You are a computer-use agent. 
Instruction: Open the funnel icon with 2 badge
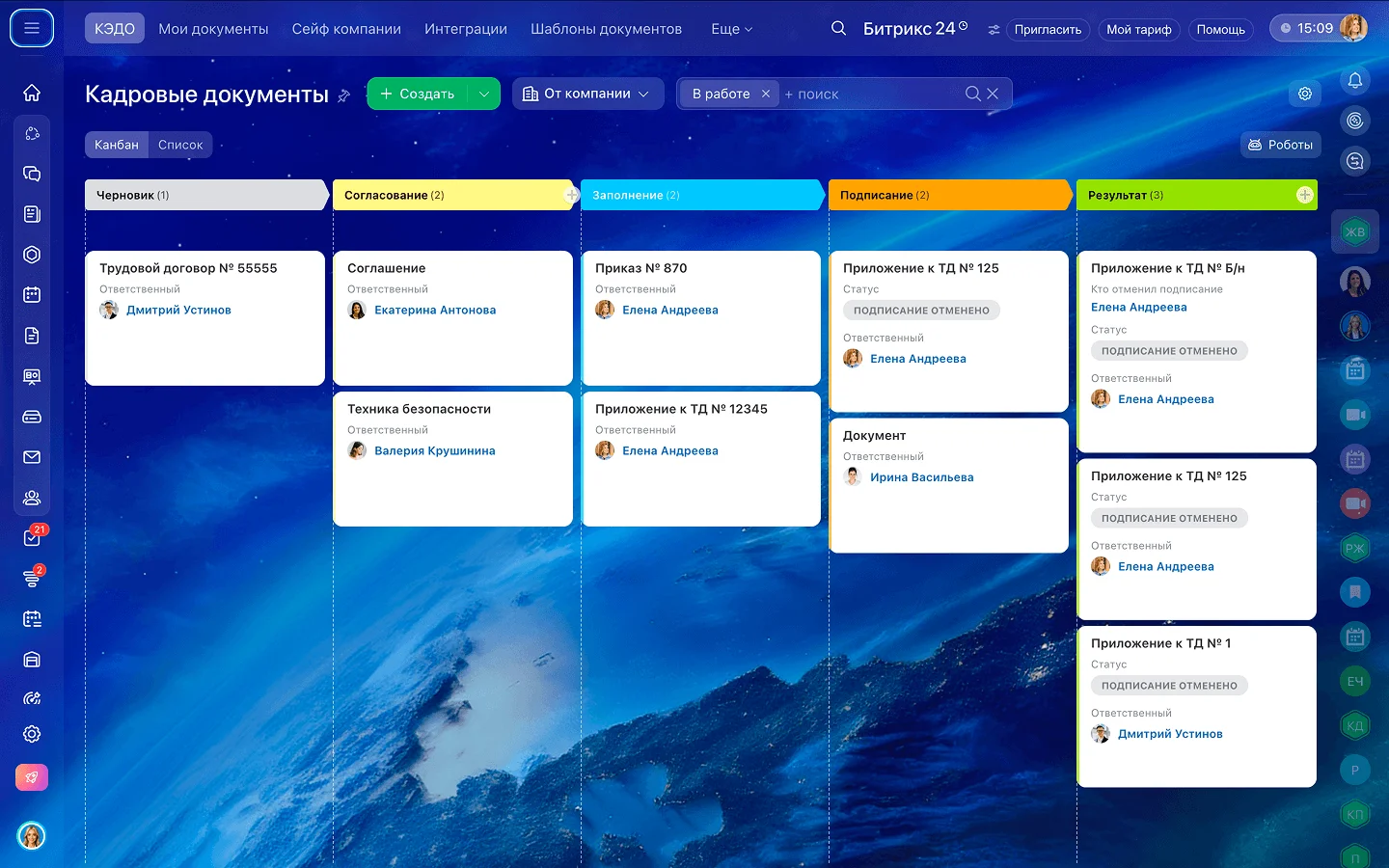coord(32,579)
